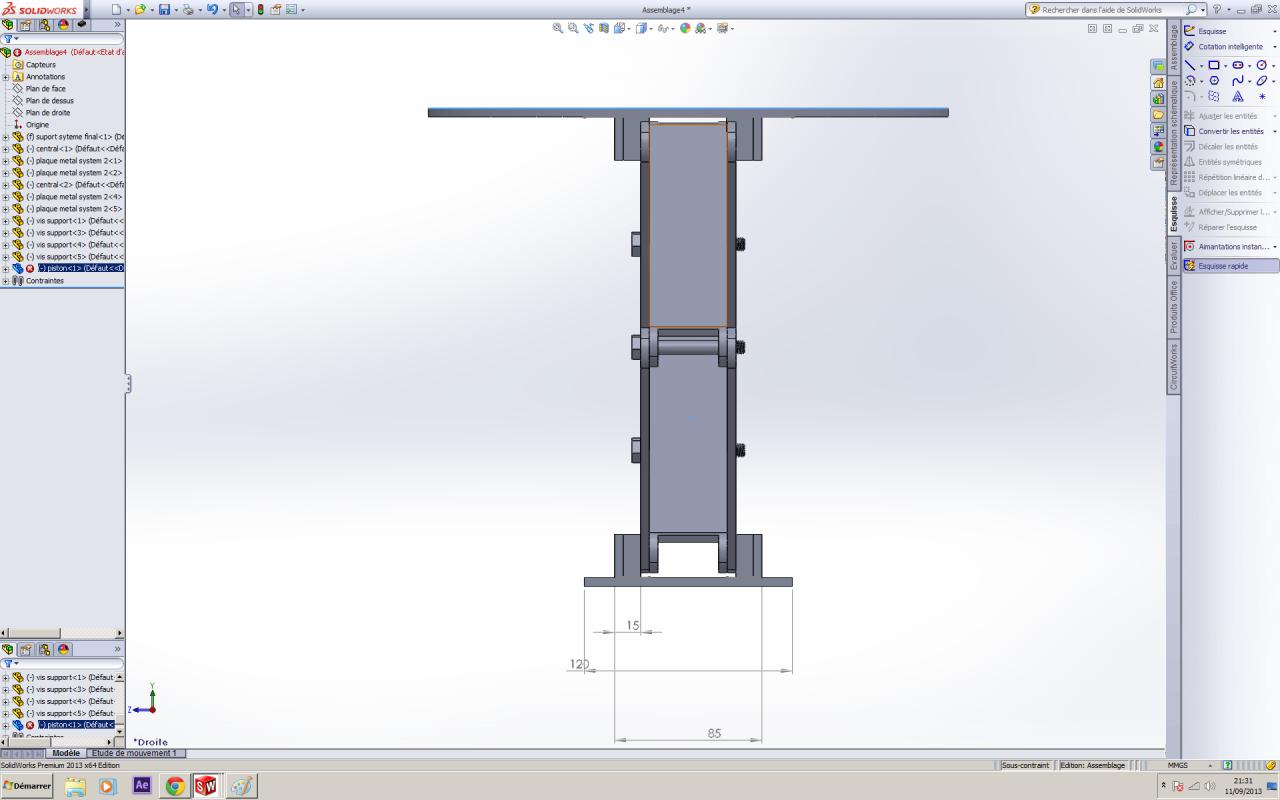Open Paint from the taskbar
Image resolution: width=1280 pixels, height=800 pixels.
[x=241, y=786]
